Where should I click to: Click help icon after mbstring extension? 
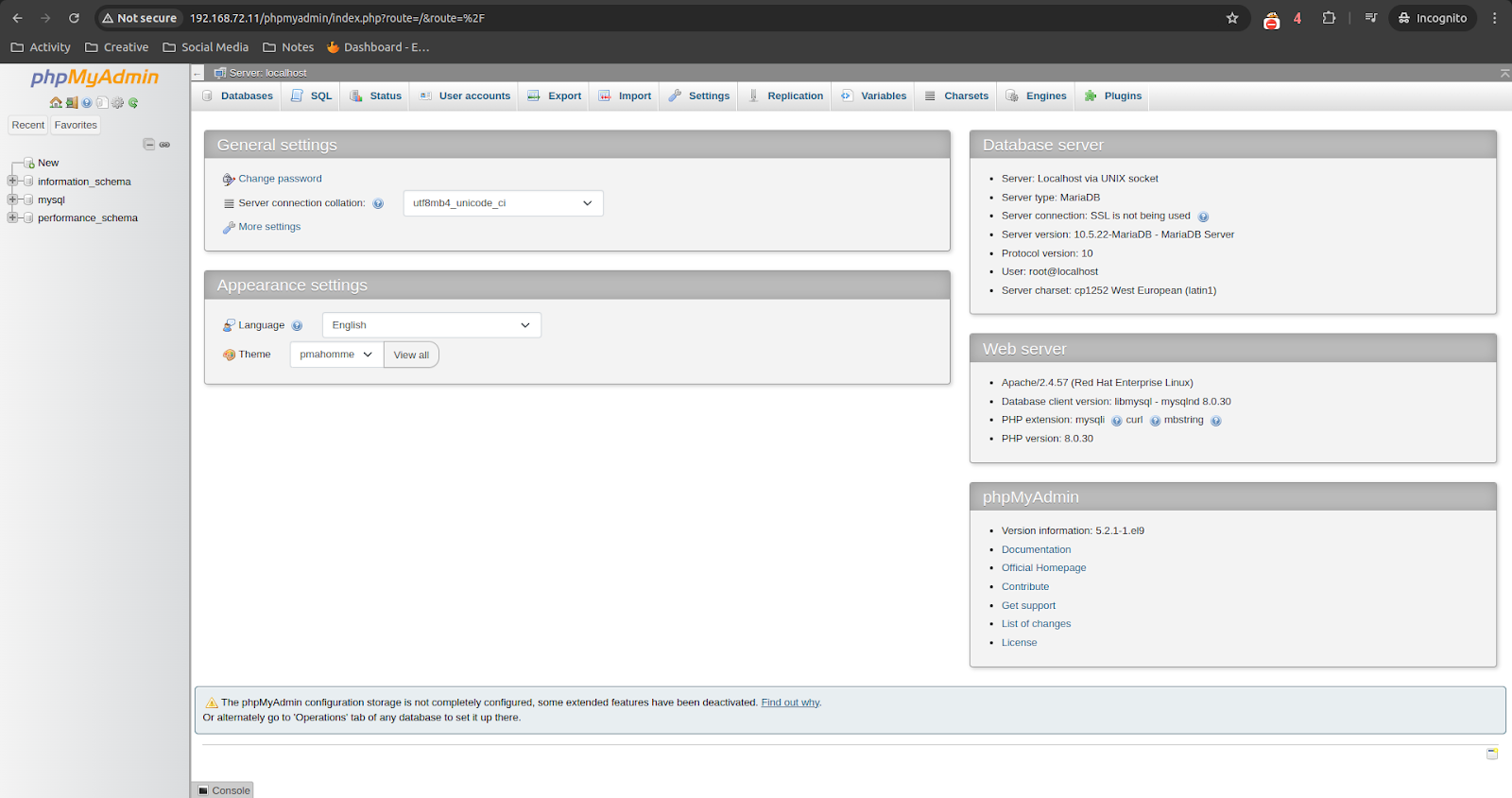click(x=1215, y=421)
